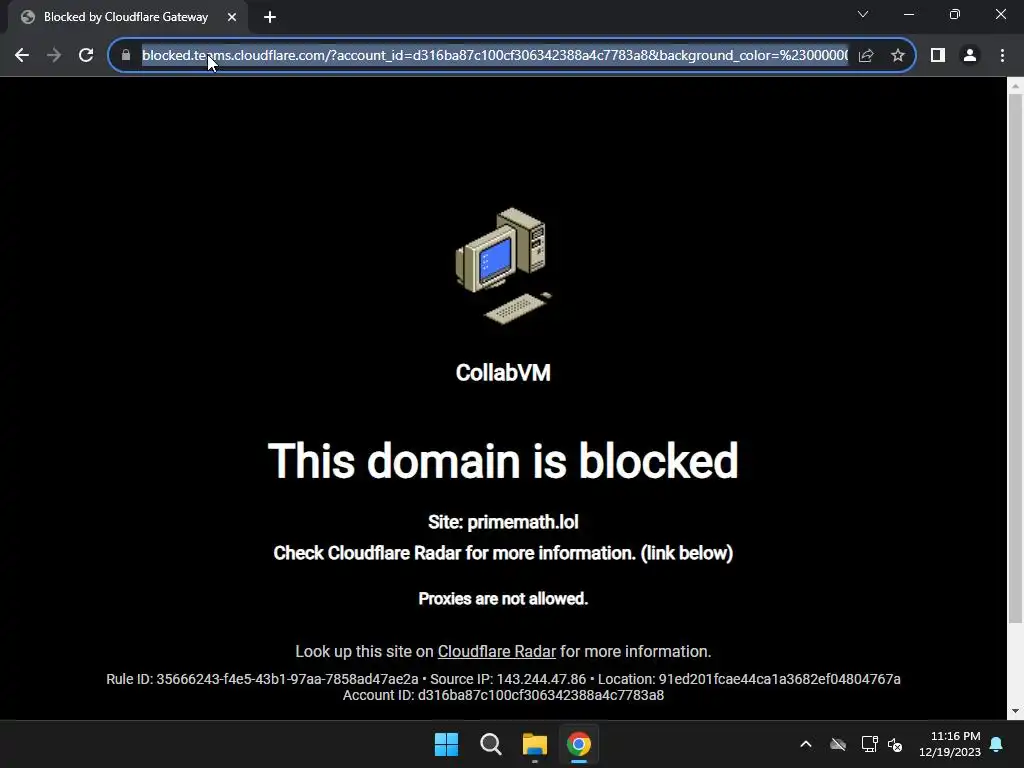Share this page via the share icon
The height and width of the screenshot is (768, 1024).
tap(866, 56)
